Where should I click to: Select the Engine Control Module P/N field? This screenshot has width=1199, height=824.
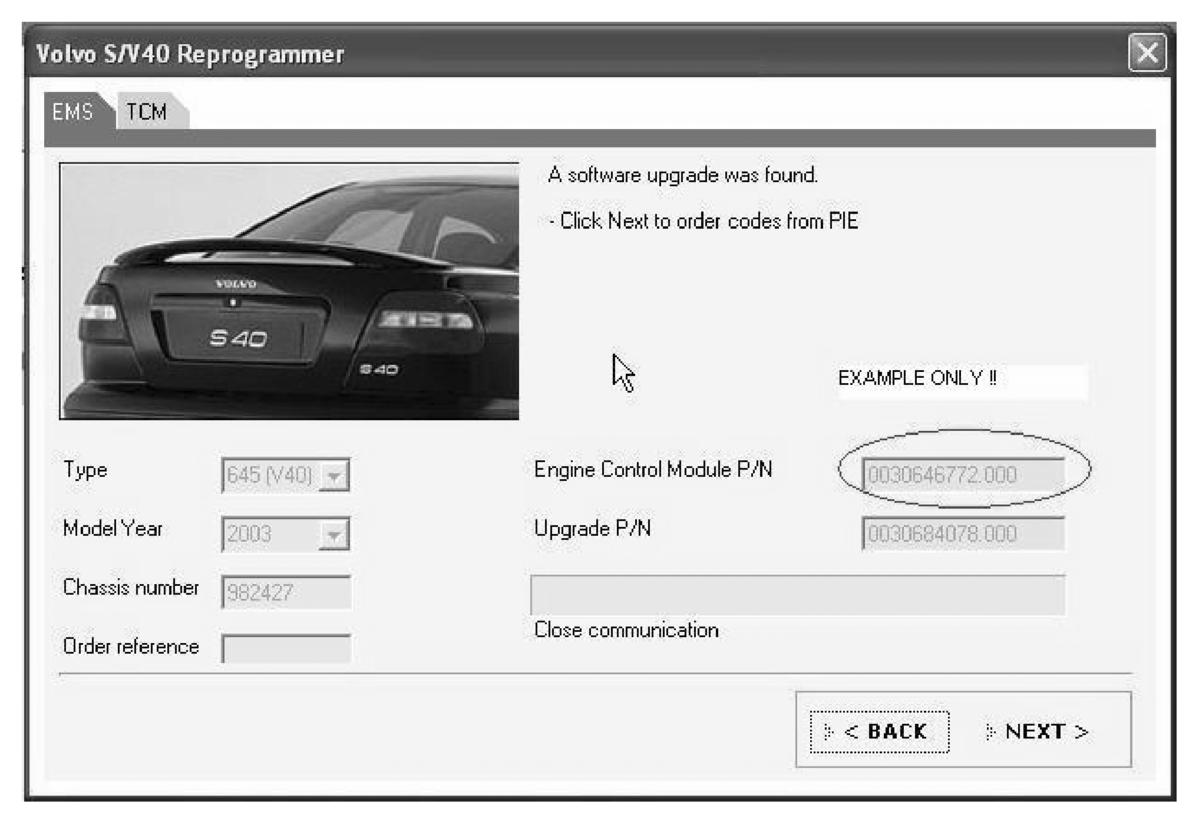pos(963,475)
